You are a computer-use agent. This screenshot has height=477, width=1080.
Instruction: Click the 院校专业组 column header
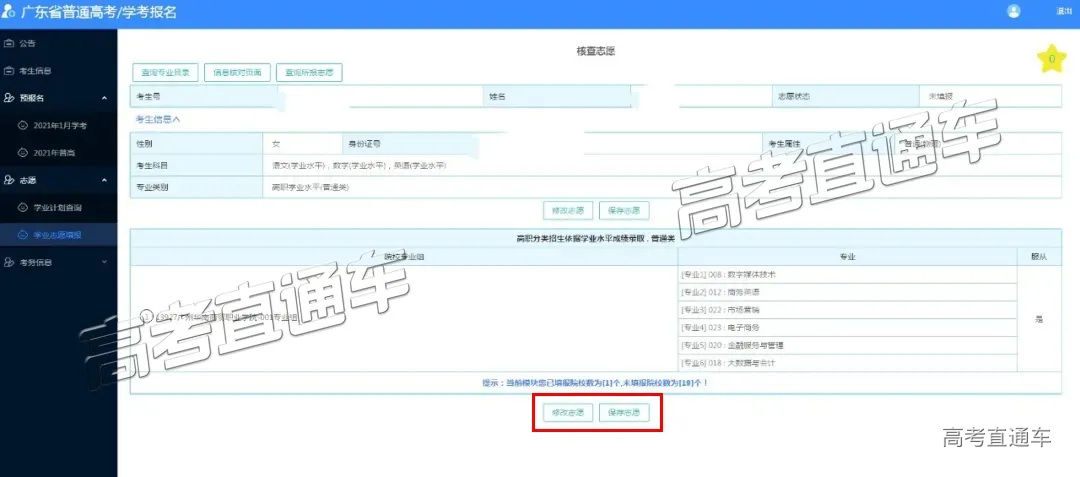point(404,256)
